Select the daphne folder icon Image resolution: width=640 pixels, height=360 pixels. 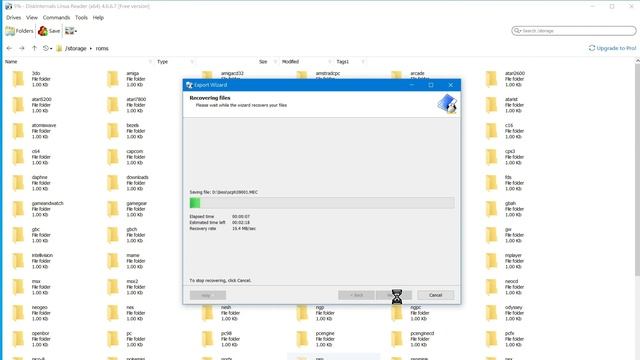click(18, 183)
